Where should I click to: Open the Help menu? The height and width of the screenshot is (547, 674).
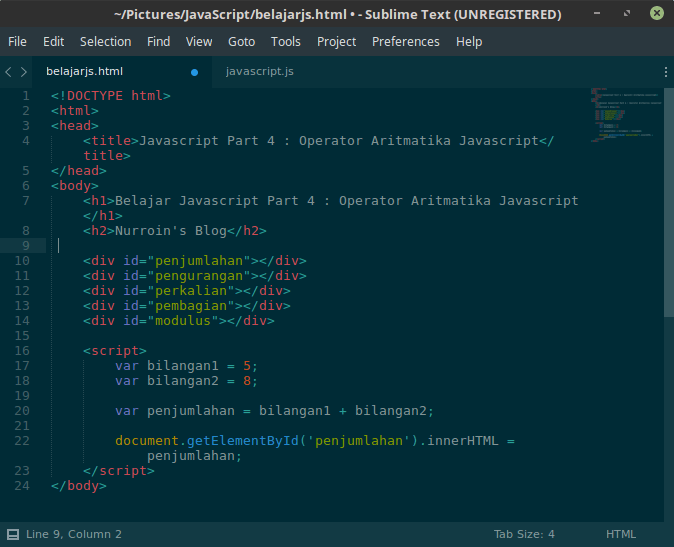point(469,42)
